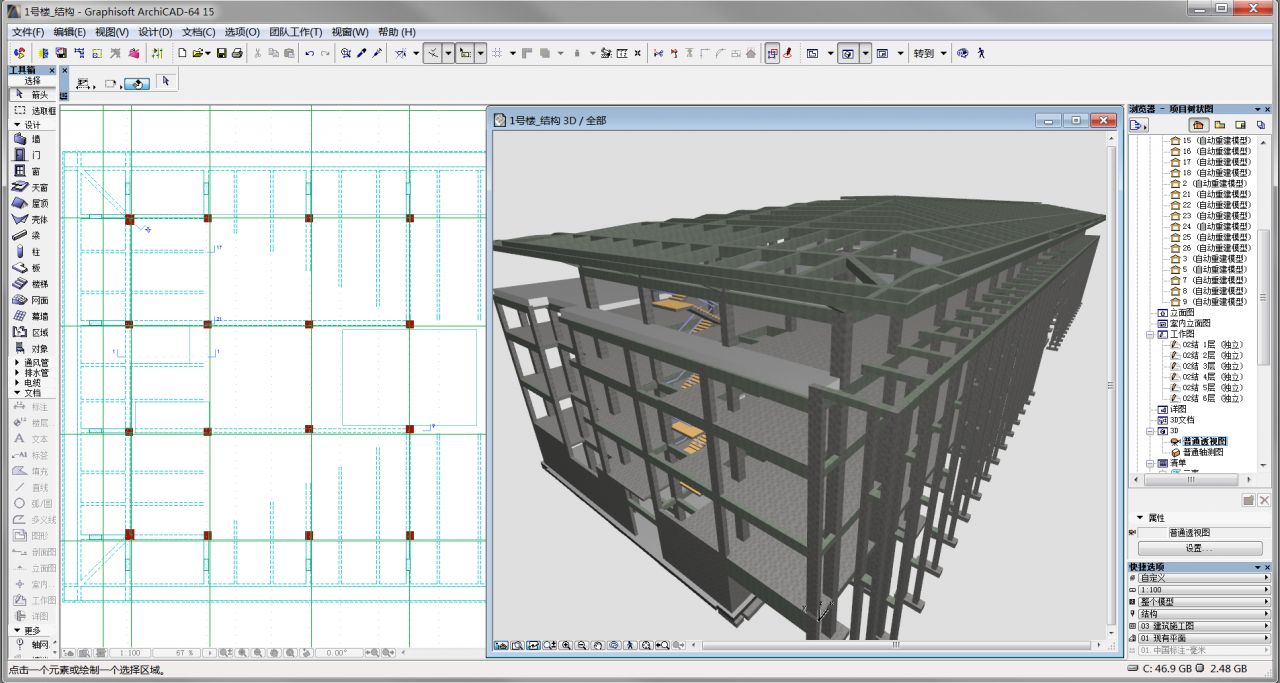Choose the Arrow (箭头) selection tool
The image size is (1280, 683).
[x=32, y=94]
